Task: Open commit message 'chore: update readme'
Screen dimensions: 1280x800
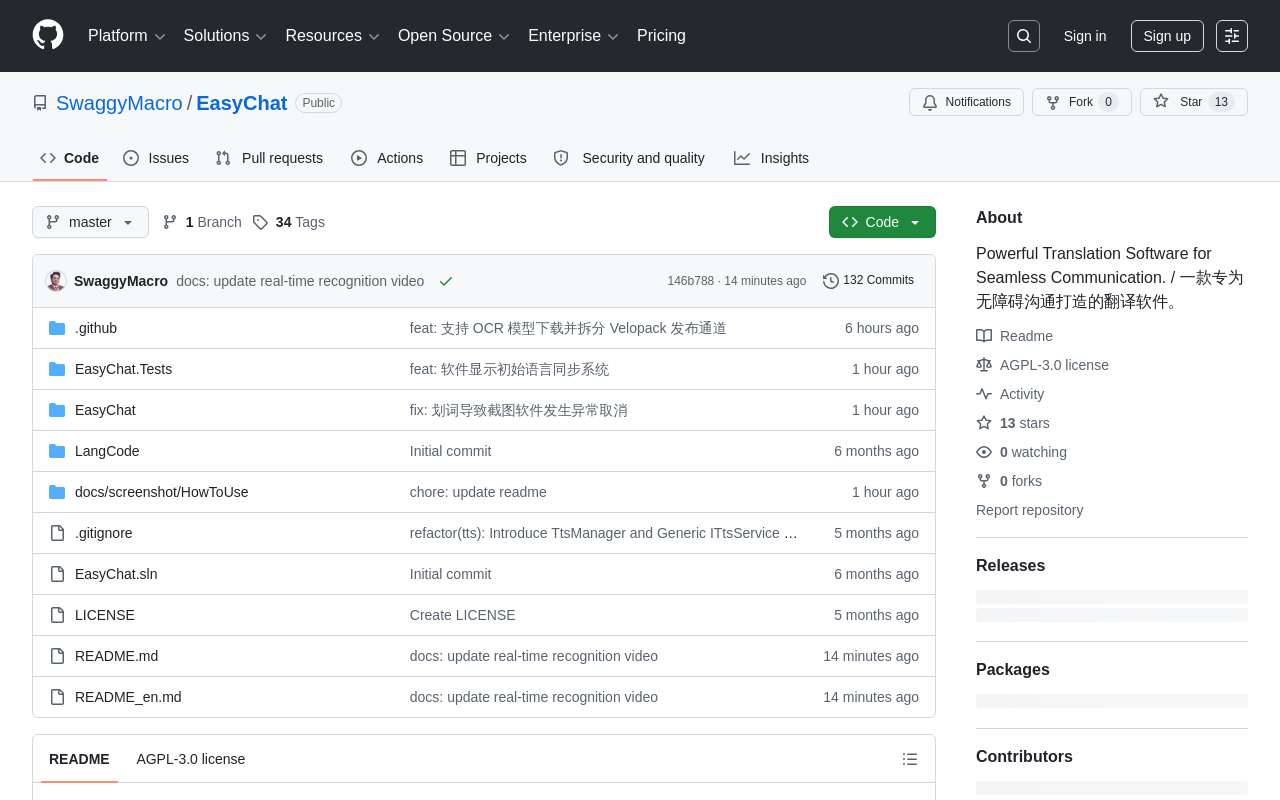Action: pos(478,492)
